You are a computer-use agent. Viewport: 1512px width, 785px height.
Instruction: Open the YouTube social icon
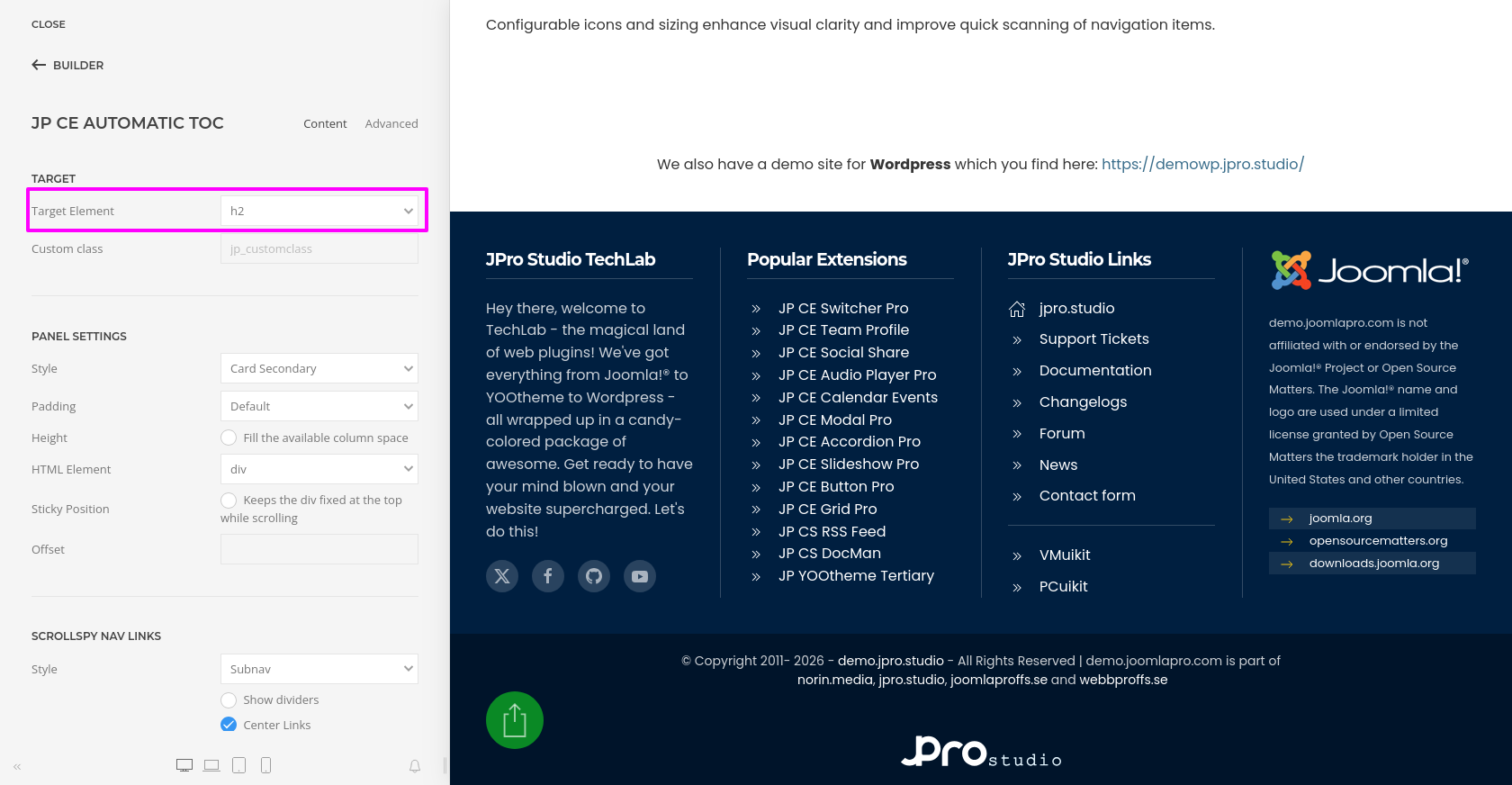pyautogui.click(x=640, y=576)
